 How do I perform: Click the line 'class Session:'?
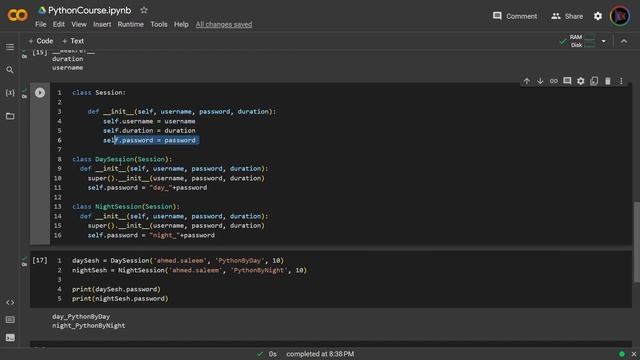point(99,93)
